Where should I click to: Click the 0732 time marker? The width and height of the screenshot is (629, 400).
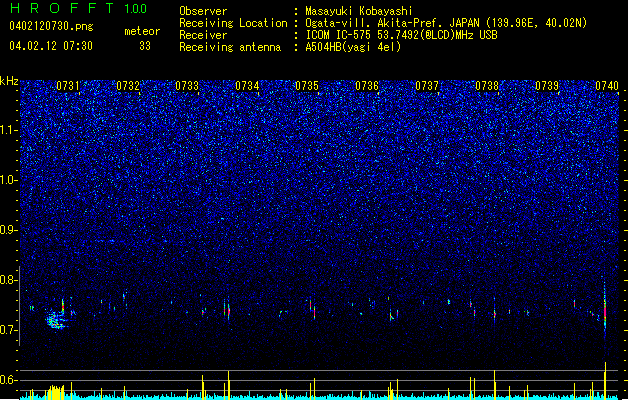pyautogui.click(x=128, y=86)
